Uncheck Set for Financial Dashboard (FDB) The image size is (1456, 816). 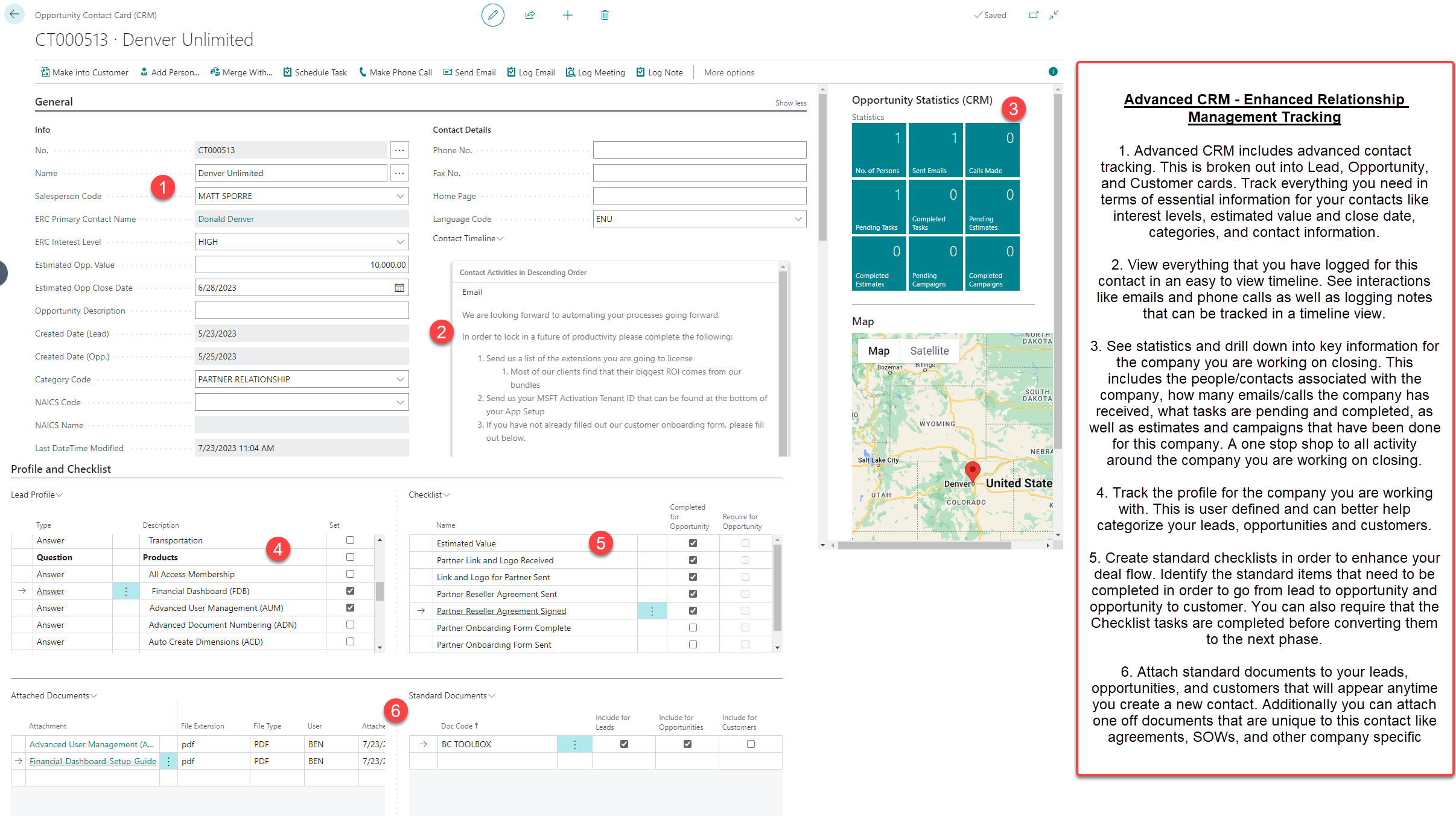coord(350,591)
